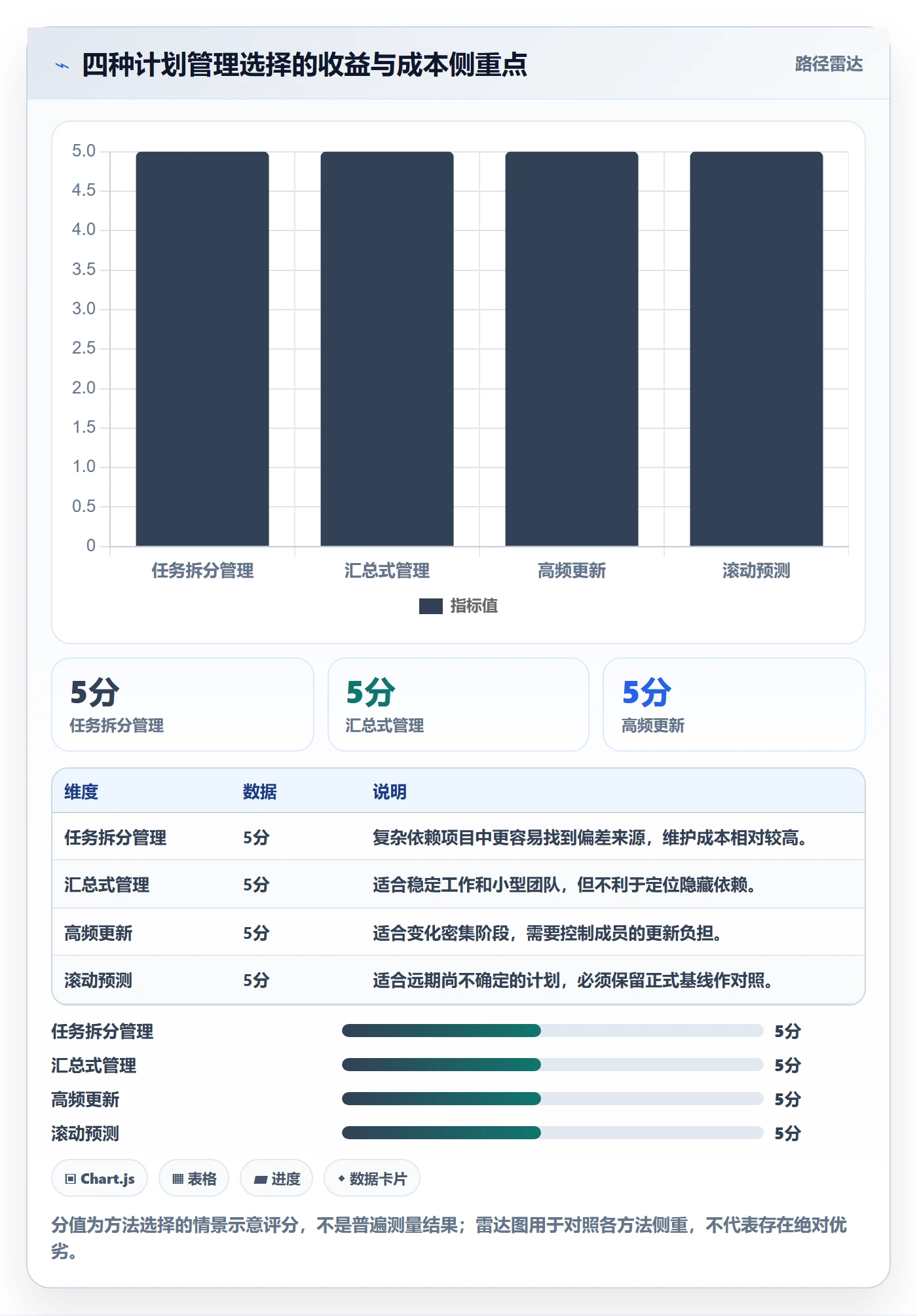
Task: Click the 高频更新 bar in chart
Action: 572,348
